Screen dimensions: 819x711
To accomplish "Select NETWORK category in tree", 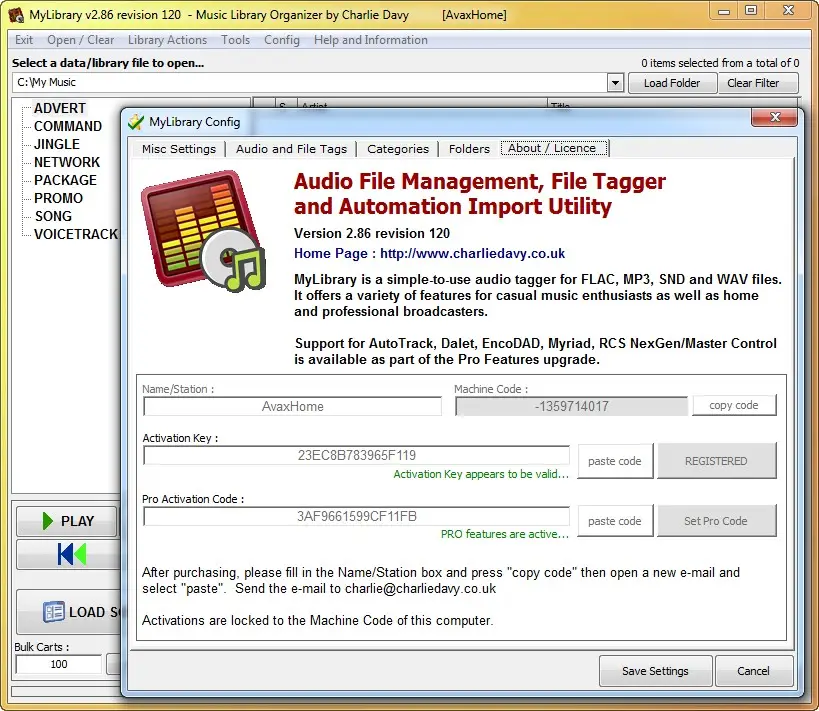I will 67,162.
